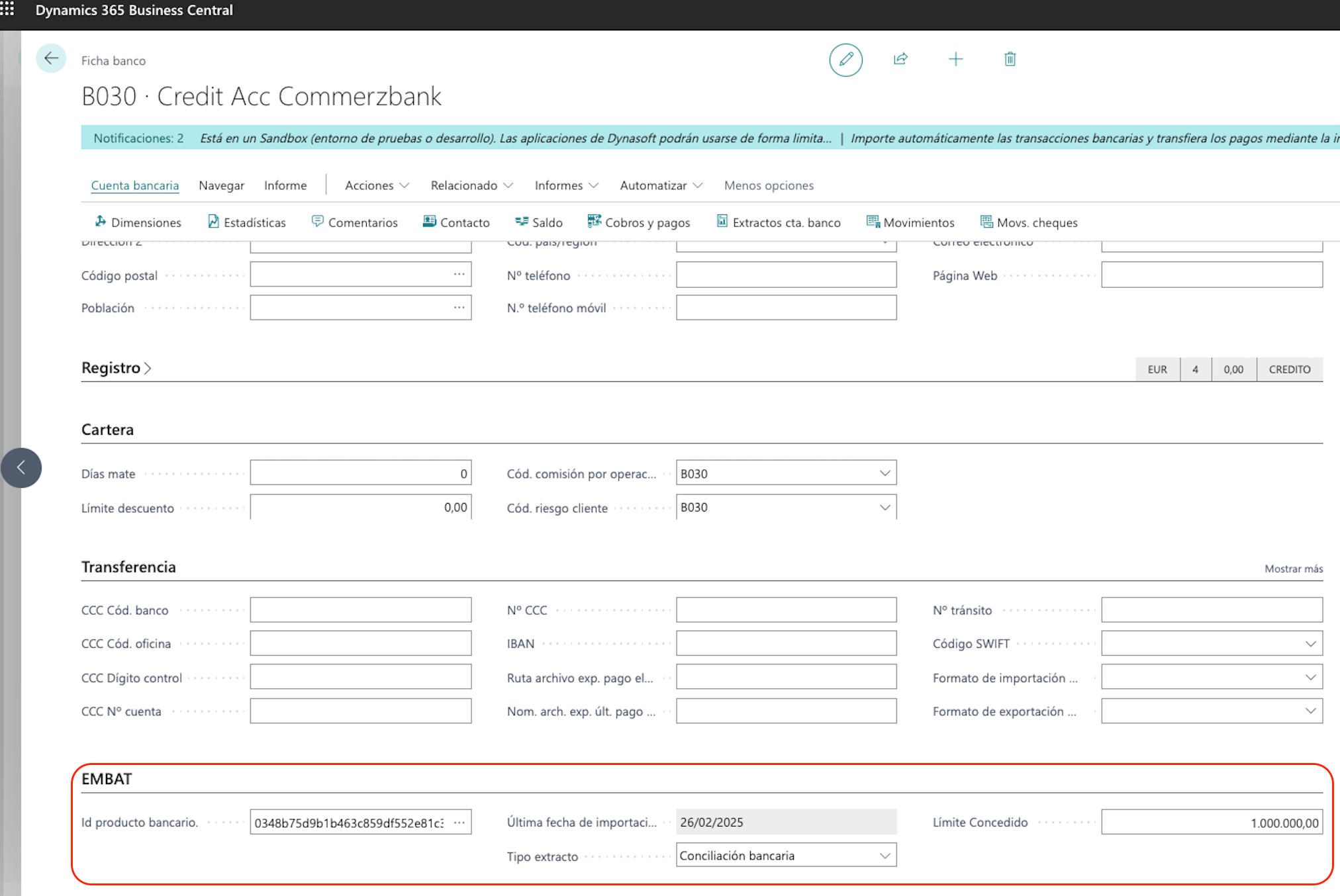1340x896 pixels.
Task: Click the Nº tránsito field
Action: click(x=1212, y=610)
